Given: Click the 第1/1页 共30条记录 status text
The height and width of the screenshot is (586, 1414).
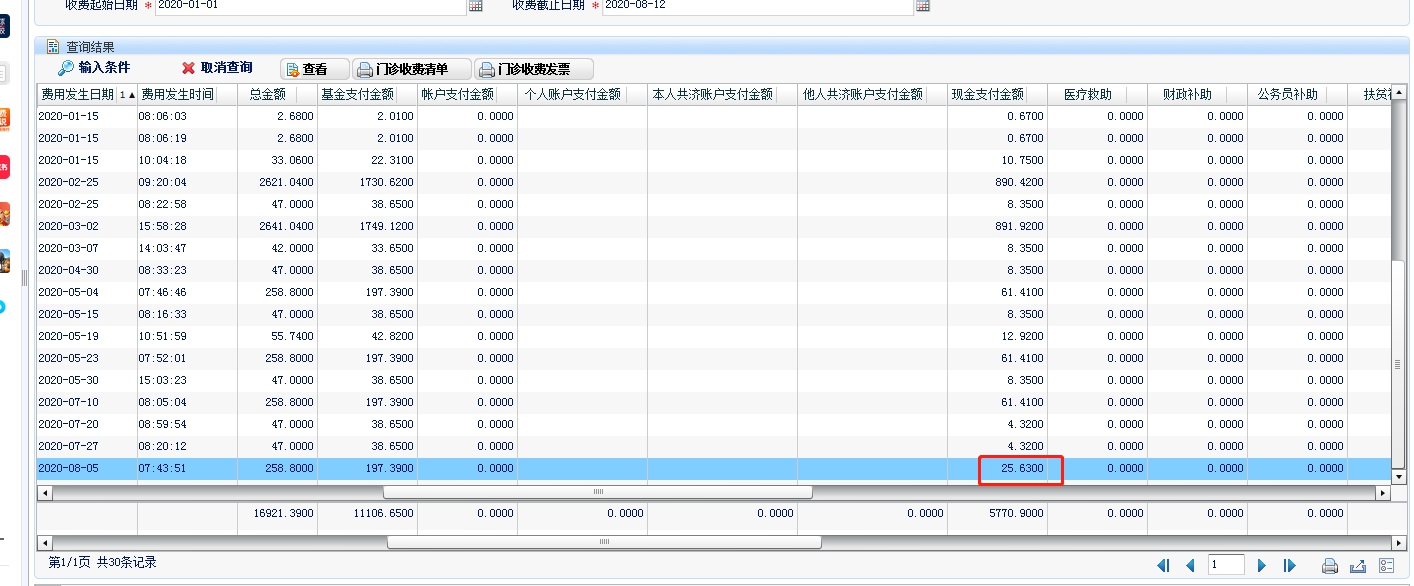Looking at the screenshot, I should tap(102, 563).
